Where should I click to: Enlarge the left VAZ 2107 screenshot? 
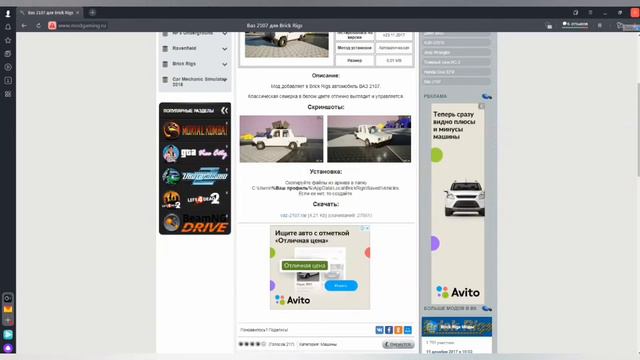click(x=281, y=139)
